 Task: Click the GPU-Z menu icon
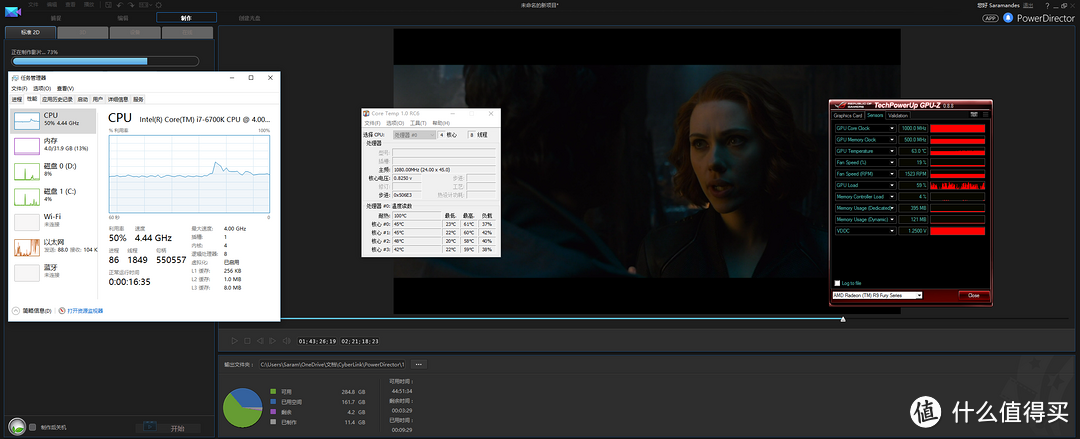pyautogui.click(x=985, y=113)
